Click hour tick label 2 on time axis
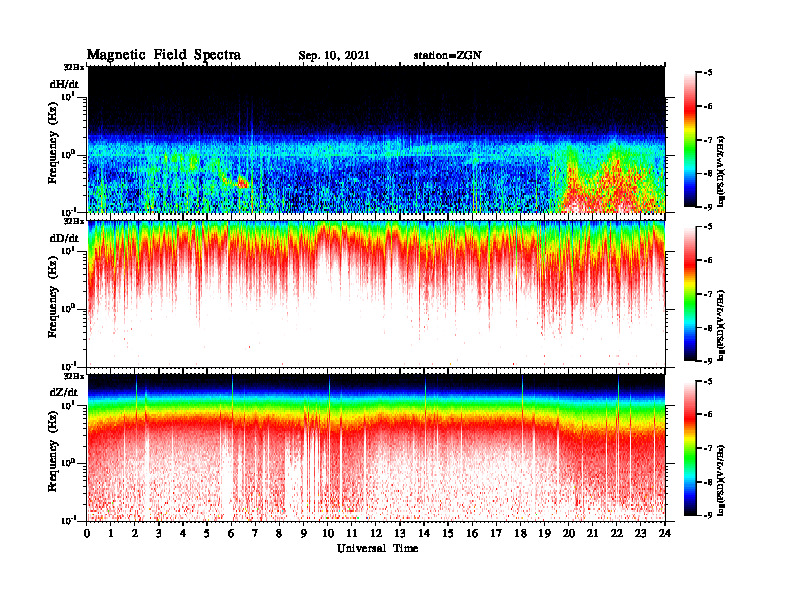792x612 pixels. coord(135,534)
